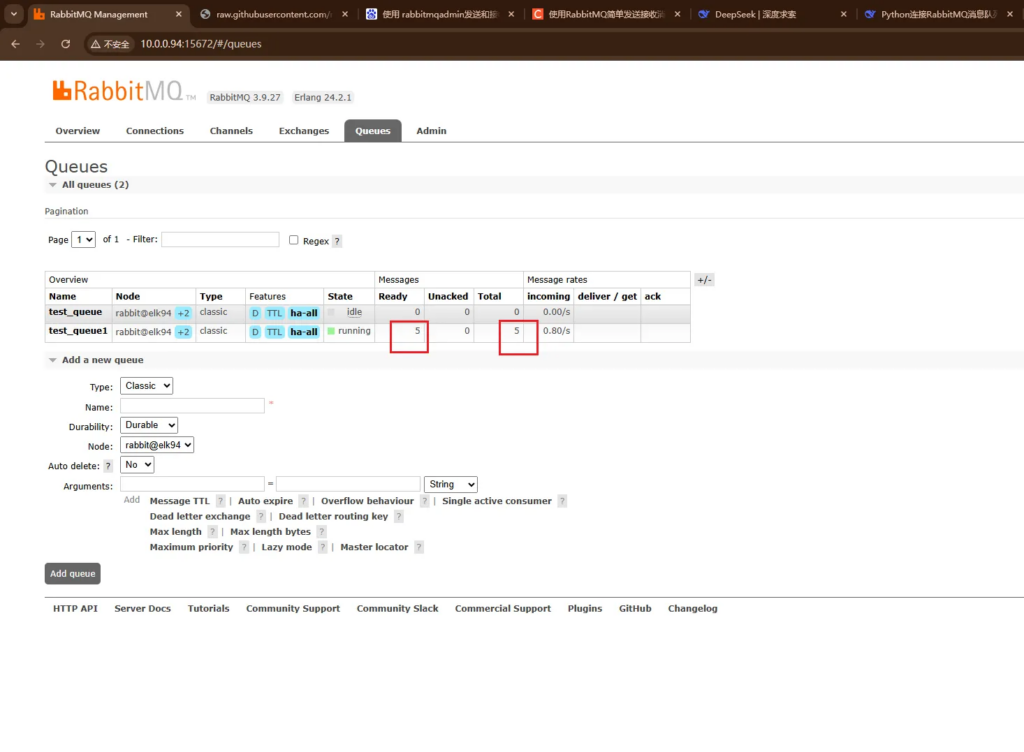
Task: Click the help icon next to Regex
Action: (337, 241)
